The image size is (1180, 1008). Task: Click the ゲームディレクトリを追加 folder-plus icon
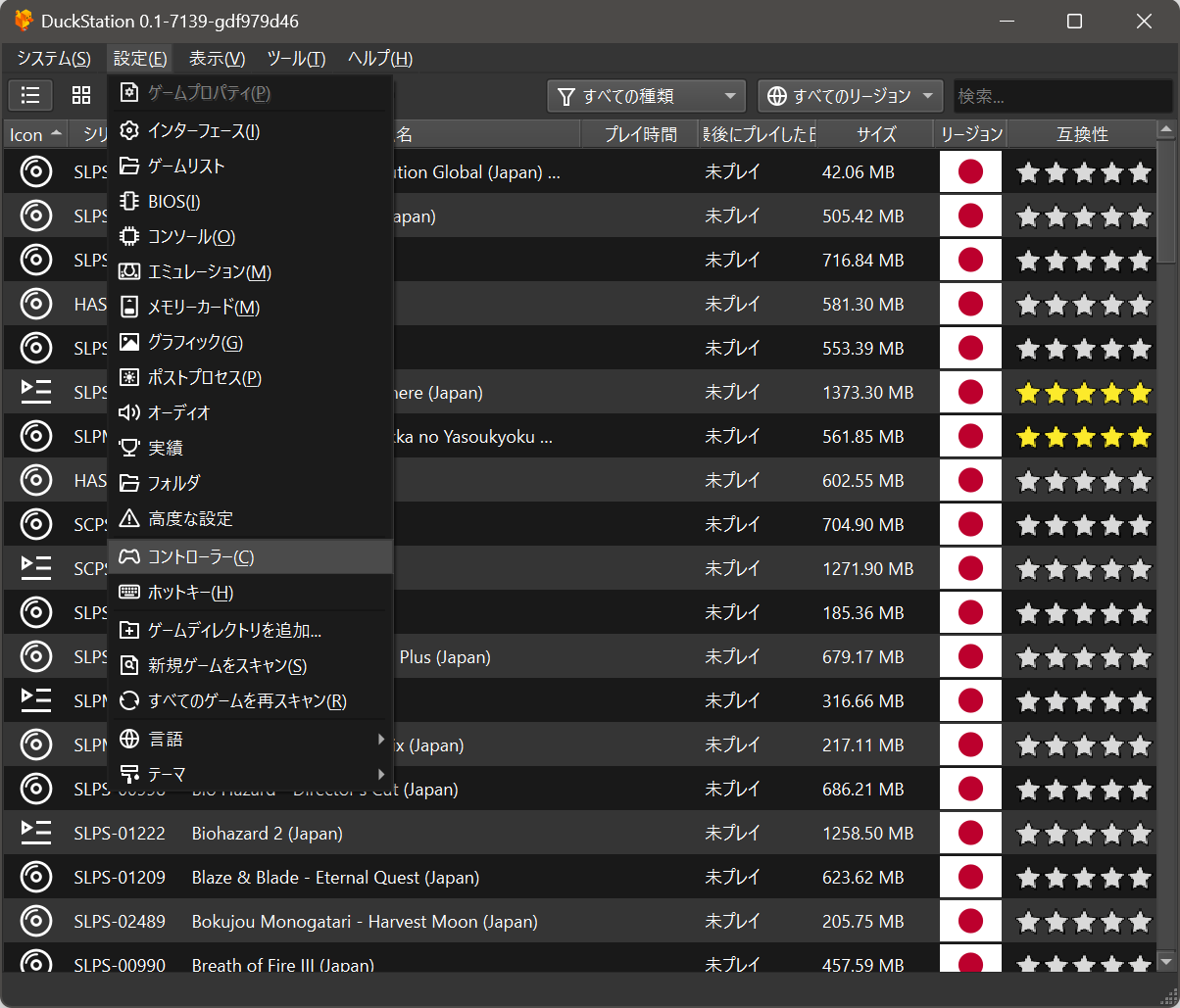click(129, 630)
